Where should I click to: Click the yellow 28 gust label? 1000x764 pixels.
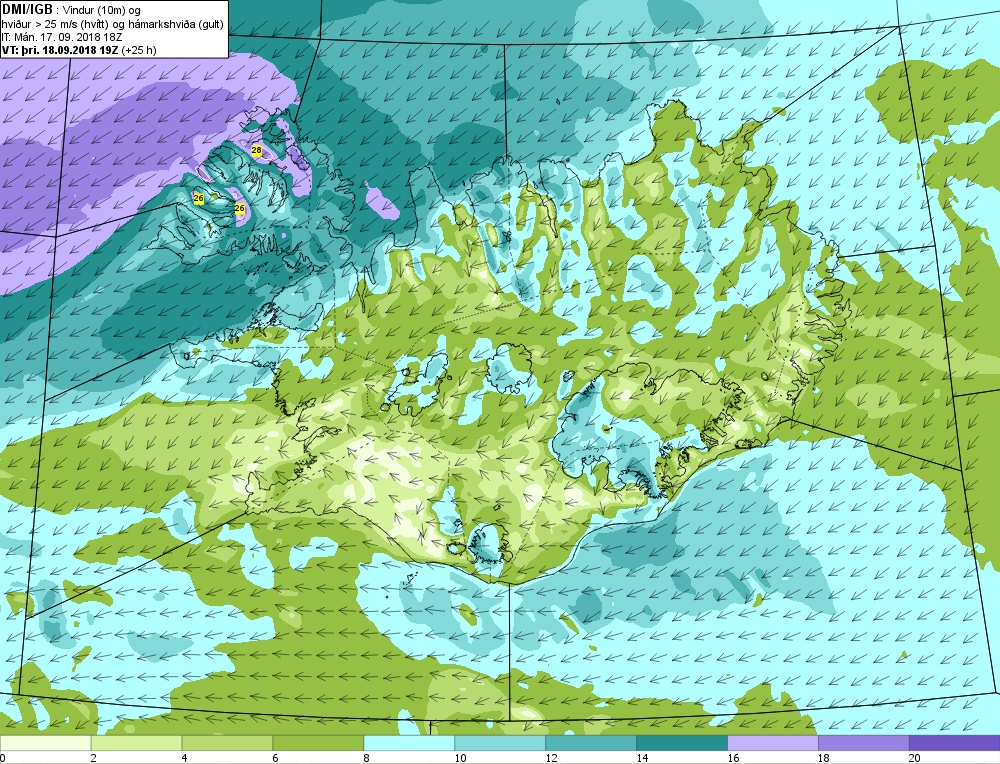click(256, 151)
